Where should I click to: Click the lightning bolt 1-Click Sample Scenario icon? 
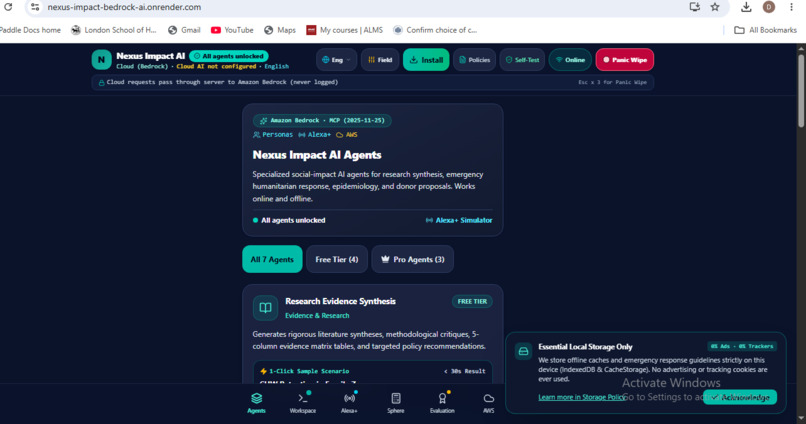click(x=264, y=371)
